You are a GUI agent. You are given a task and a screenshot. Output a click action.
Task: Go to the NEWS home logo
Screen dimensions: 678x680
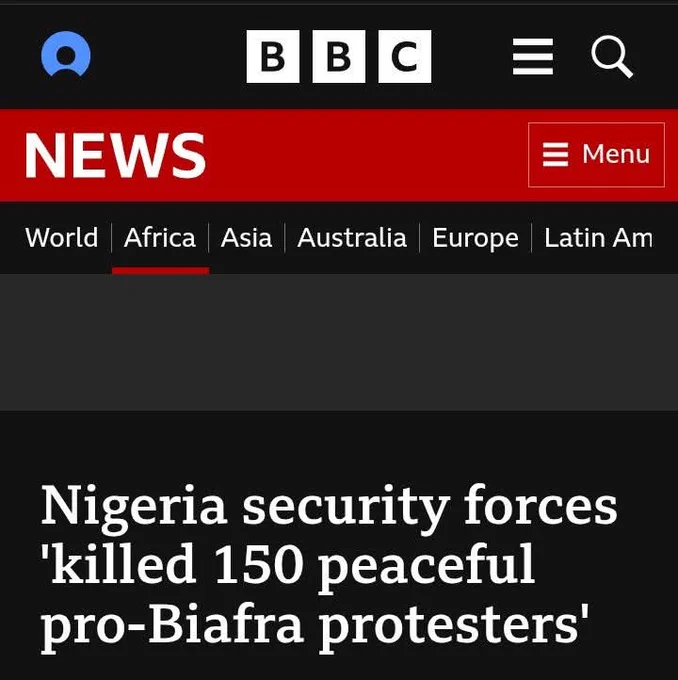coord(115,155)
